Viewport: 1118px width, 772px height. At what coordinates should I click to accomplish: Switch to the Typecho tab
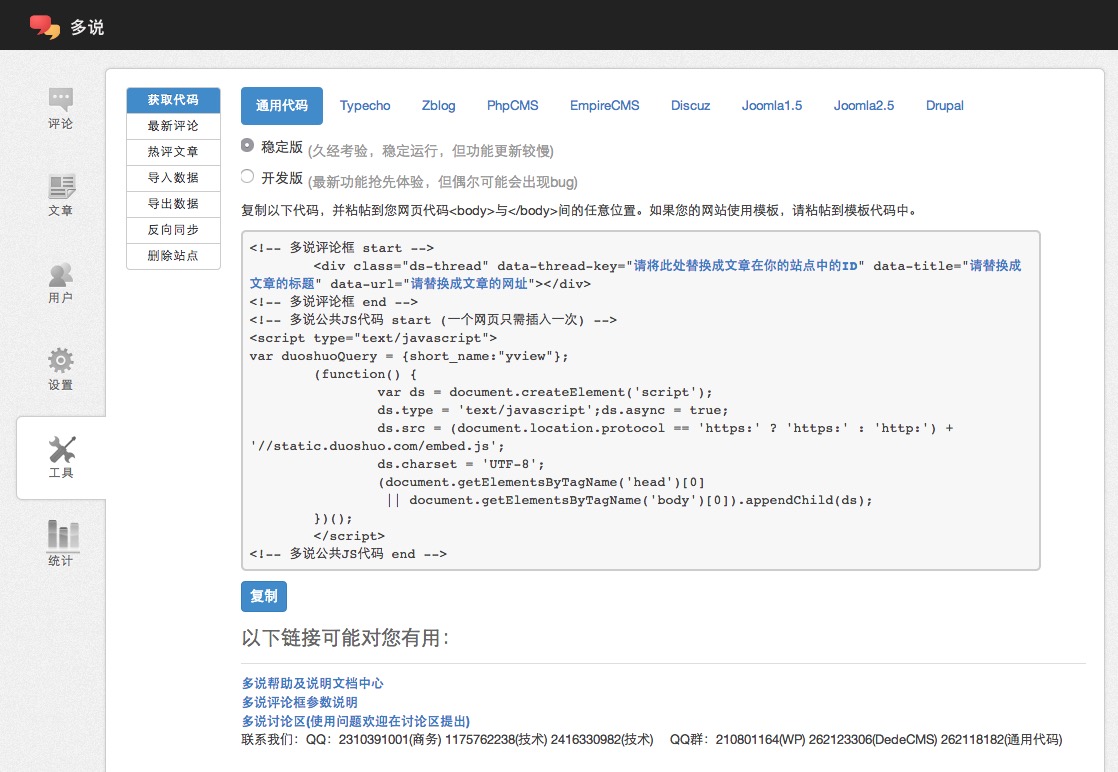click(x=365, y=106)
